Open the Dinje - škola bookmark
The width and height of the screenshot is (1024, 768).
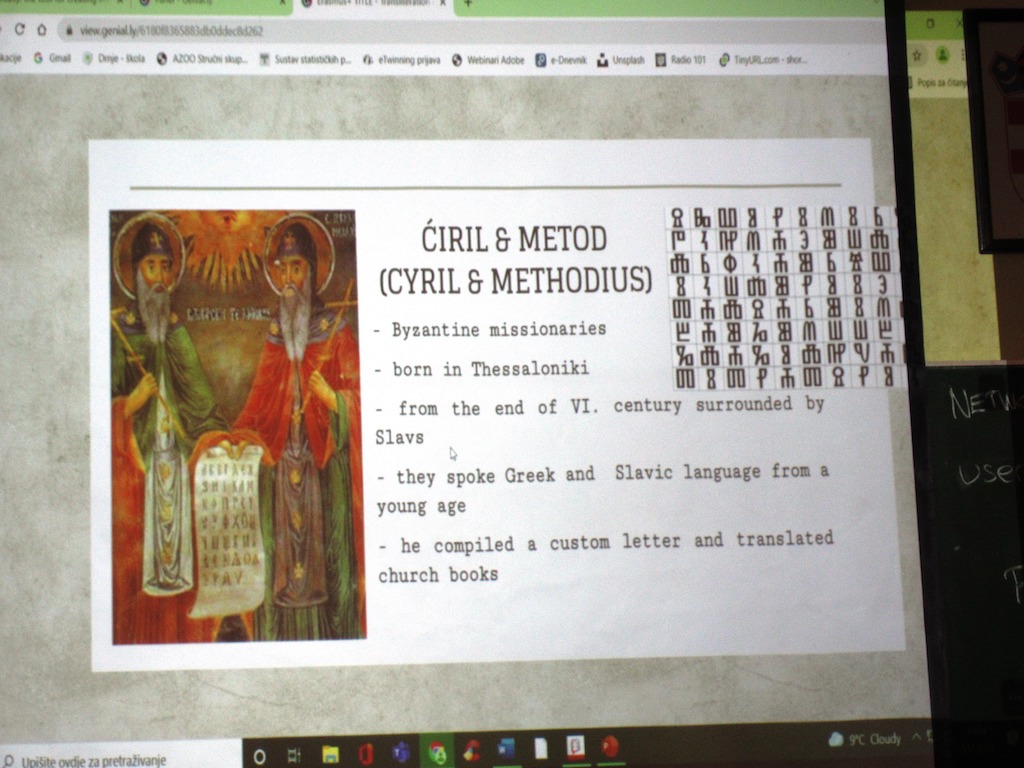(114, 59)
